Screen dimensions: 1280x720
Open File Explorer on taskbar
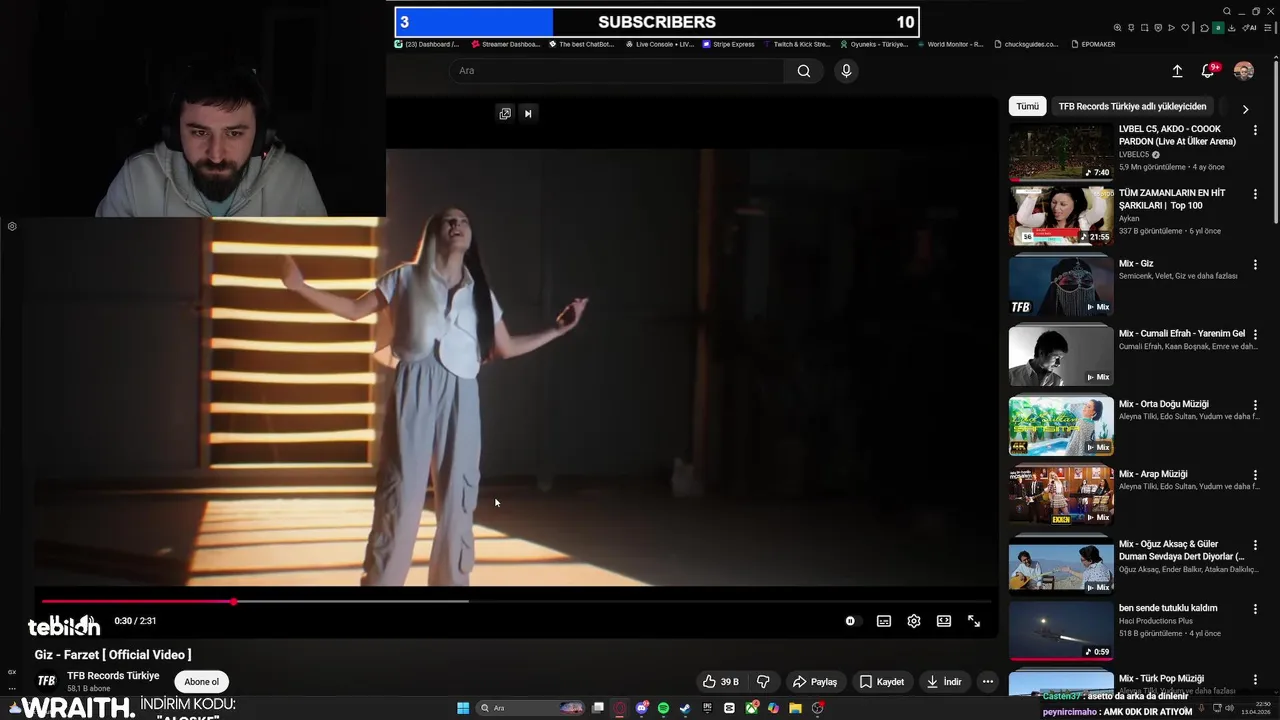[x=795, y=708]
